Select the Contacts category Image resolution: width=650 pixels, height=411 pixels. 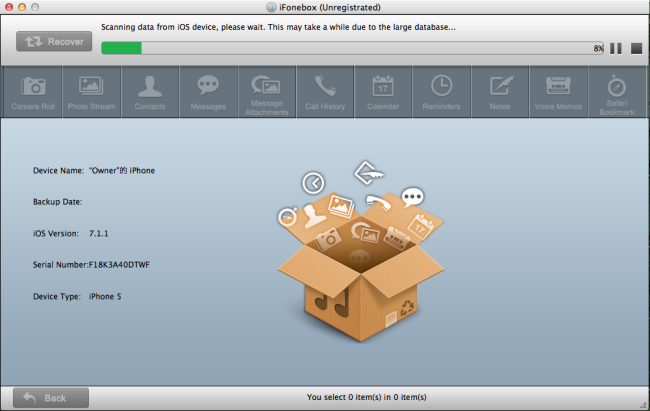150,92
